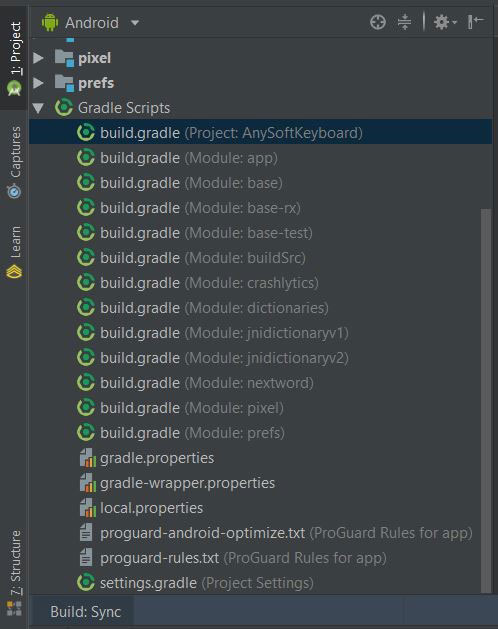Open the Structure tool window
This screenshot has width=498, height=629.
pos(15,572)
